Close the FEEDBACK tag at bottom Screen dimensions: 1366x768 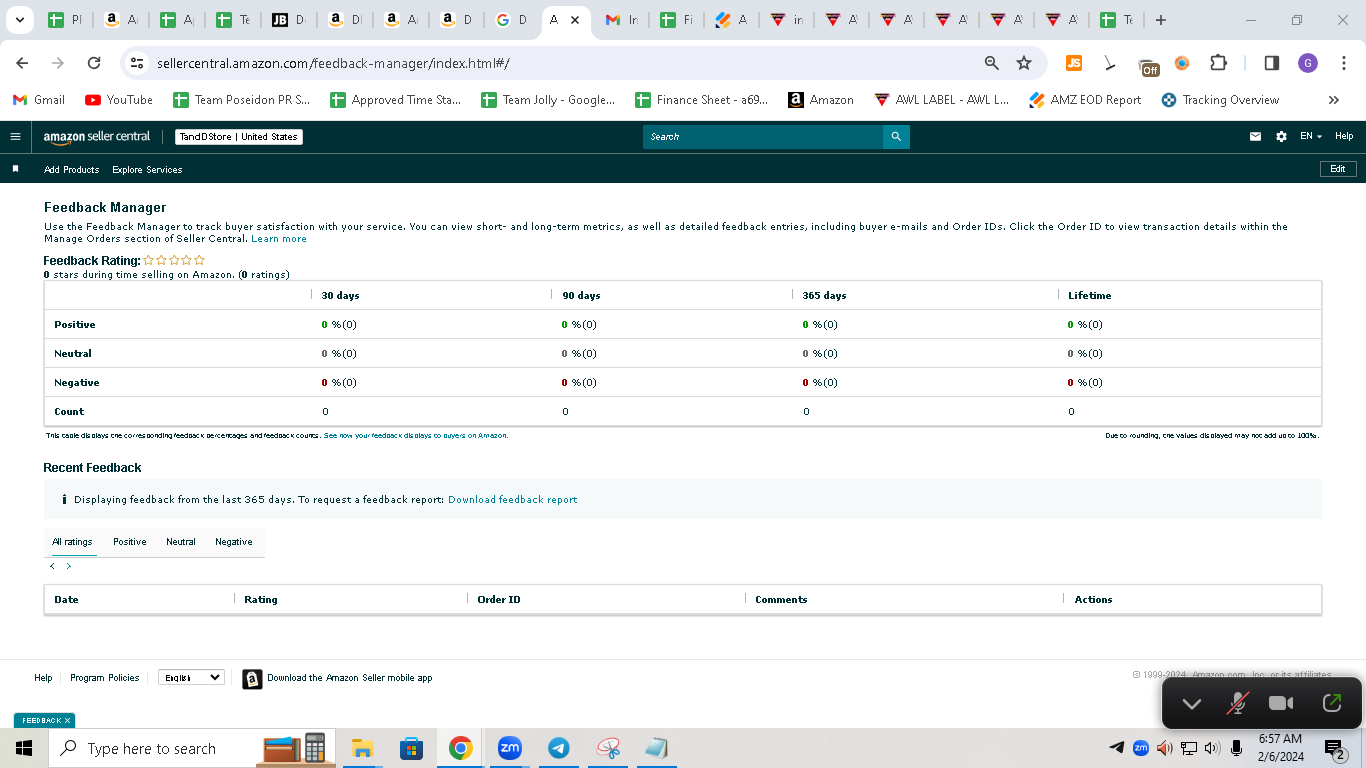(67, 720)
